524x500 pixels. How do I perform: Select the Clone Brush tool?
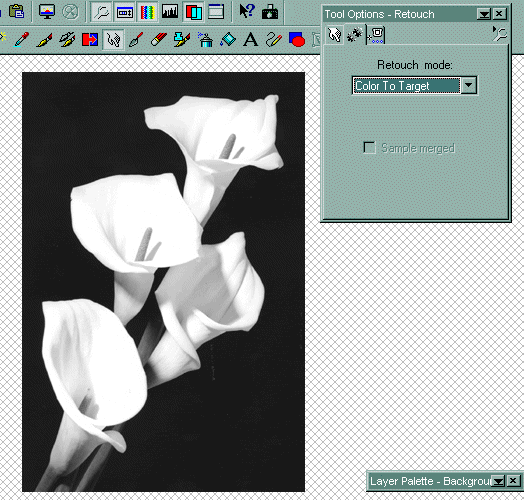[67, 39]
